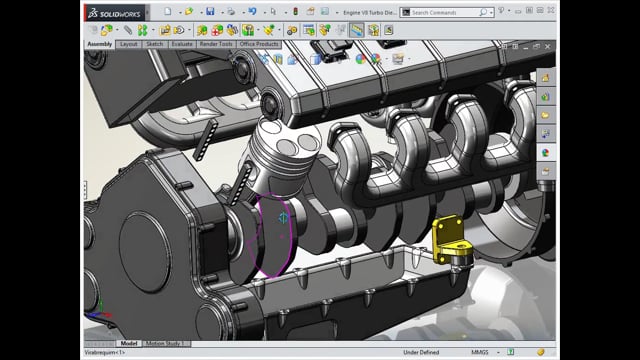Click the Apply Scene icon in viewport toolbar
This screenshot has height=360, width=640.
pos(376,59)
